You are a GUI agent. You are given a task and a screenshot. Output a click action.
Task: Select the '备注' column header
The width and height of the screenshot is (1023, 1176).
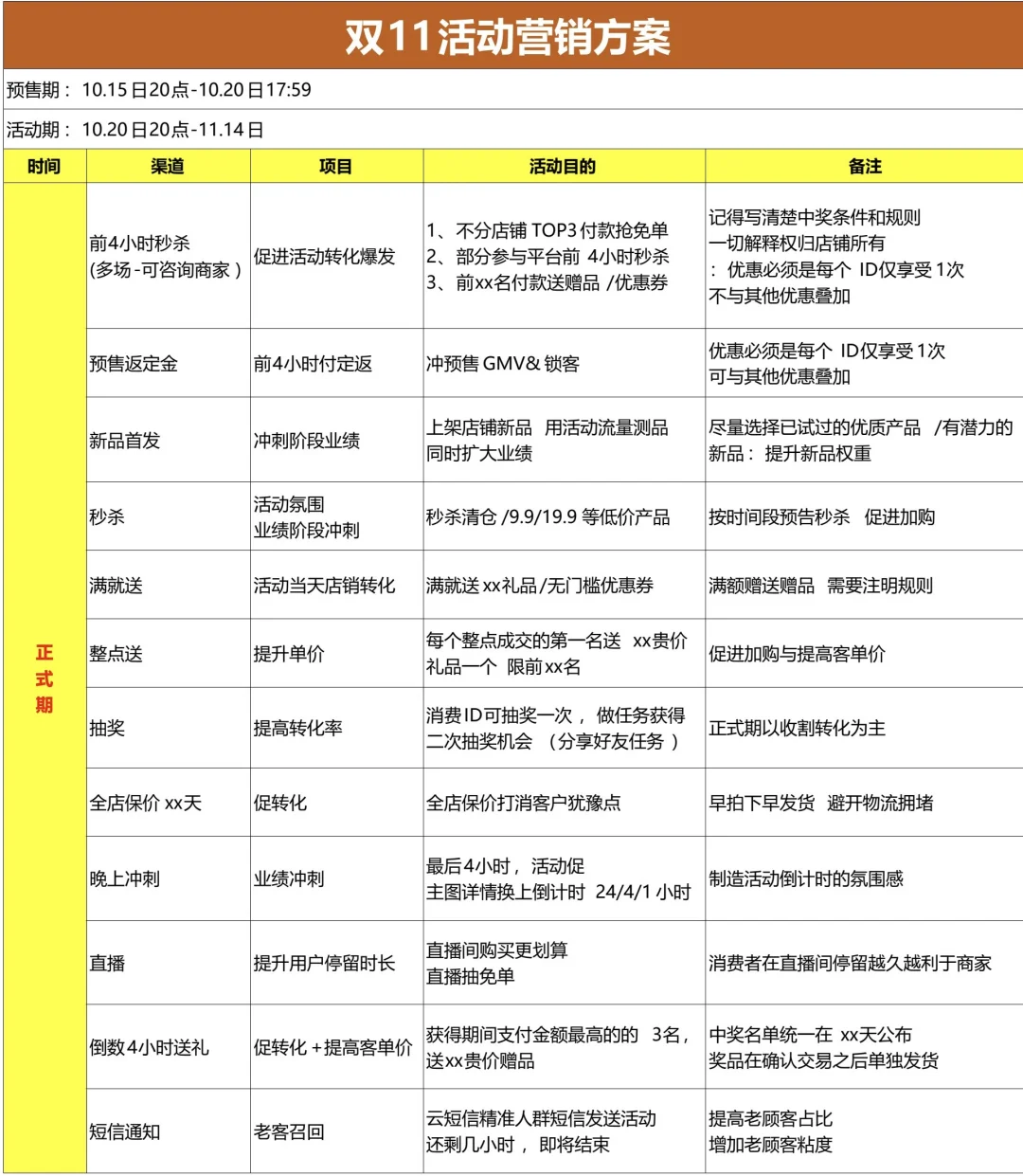(864, 166)
